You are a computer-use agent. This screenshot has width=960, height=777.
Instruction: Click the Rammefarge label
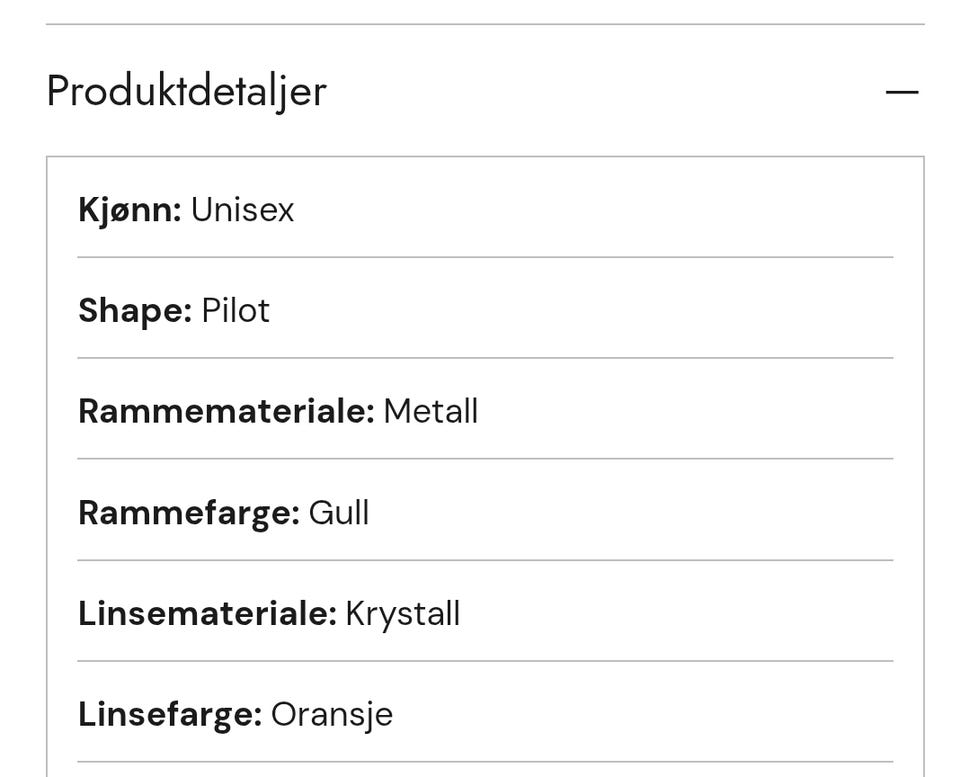click(189, 512)
